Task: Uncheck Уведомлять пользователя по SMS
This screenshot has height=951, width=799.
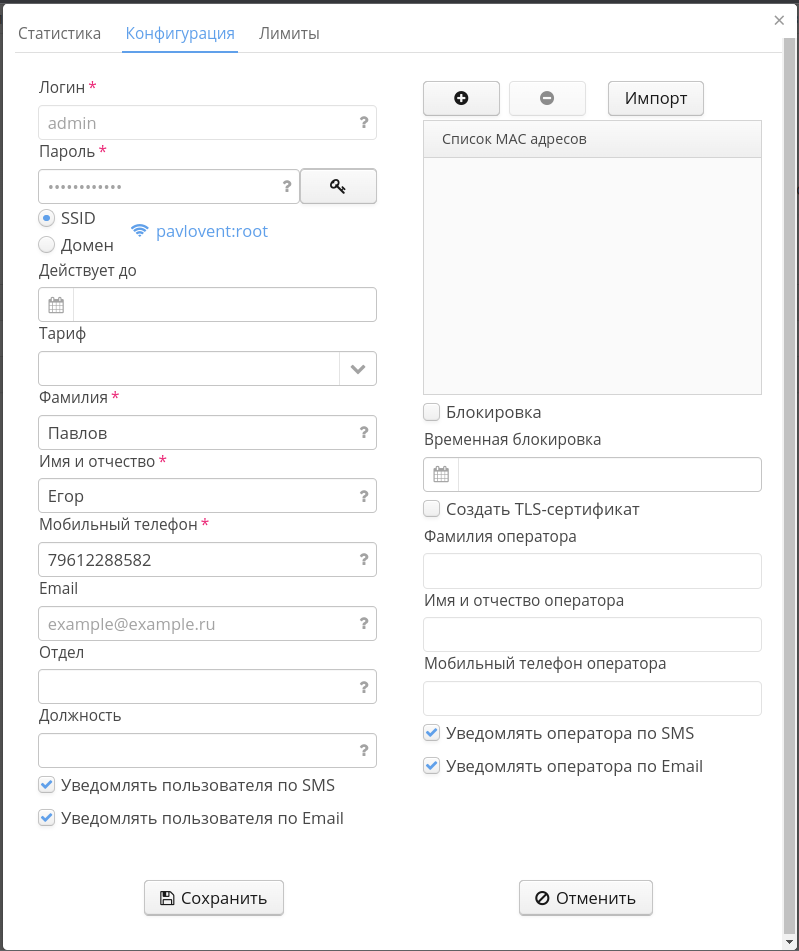Action: 46,785
